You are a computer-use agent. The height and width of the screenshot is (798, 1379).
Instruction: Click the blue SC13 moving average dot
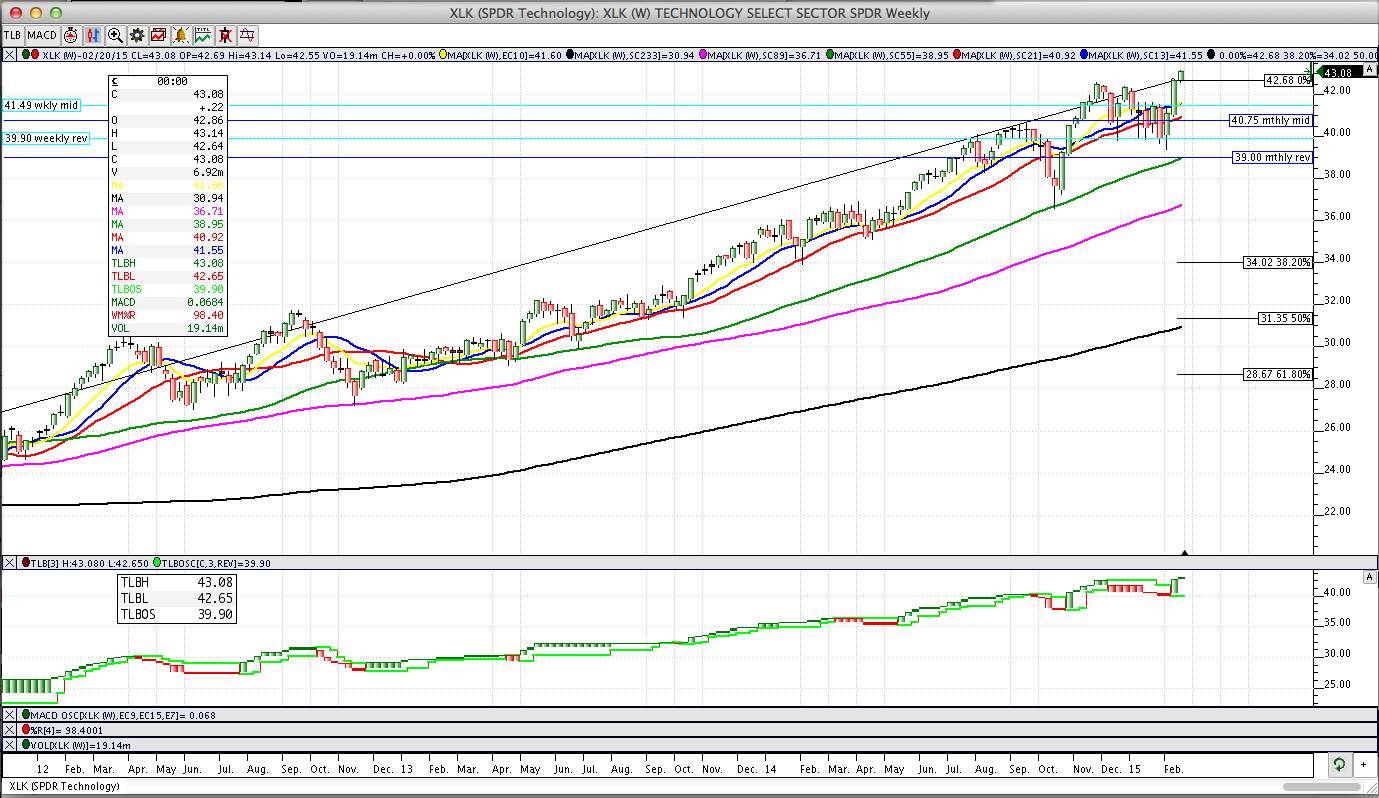click(x=1084, y=54)
